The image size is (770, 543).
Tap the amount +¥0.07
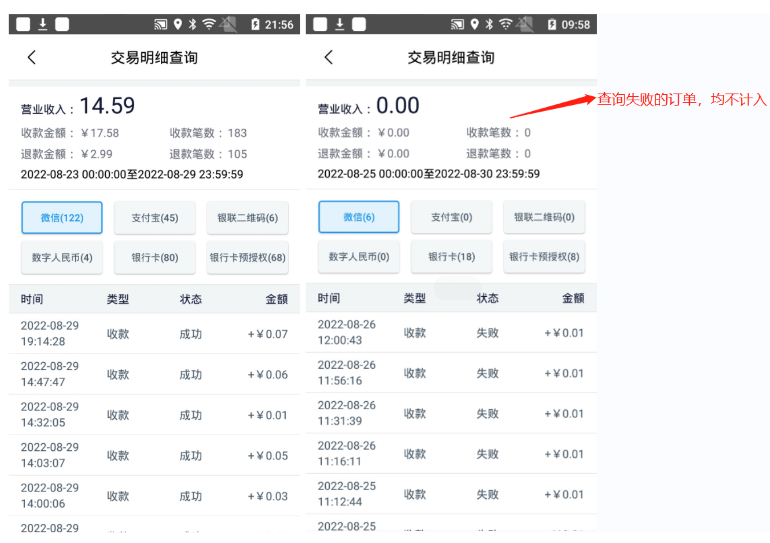pos(268,334)
